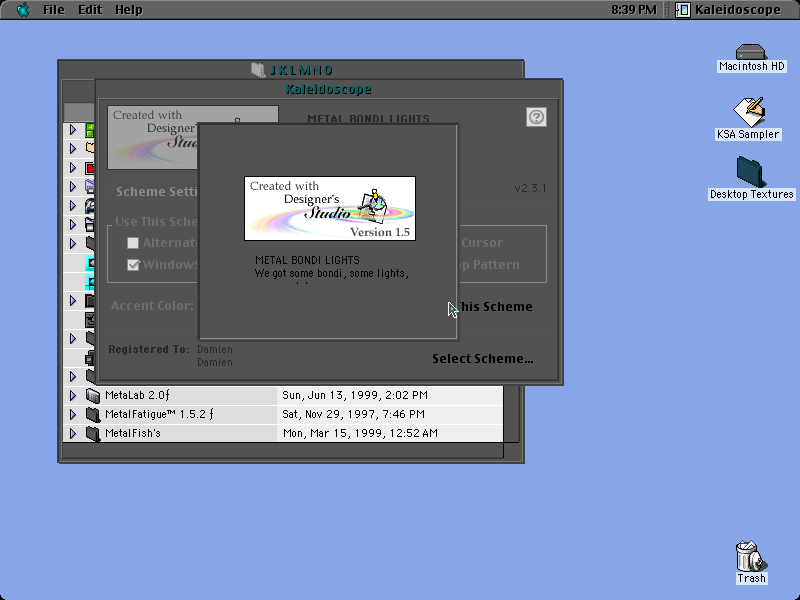The height and width of the screenshot is (600, 800).
Task: Select the MetalFatigue 1.5.2 folder icon
Action: (x=93, y=414)
